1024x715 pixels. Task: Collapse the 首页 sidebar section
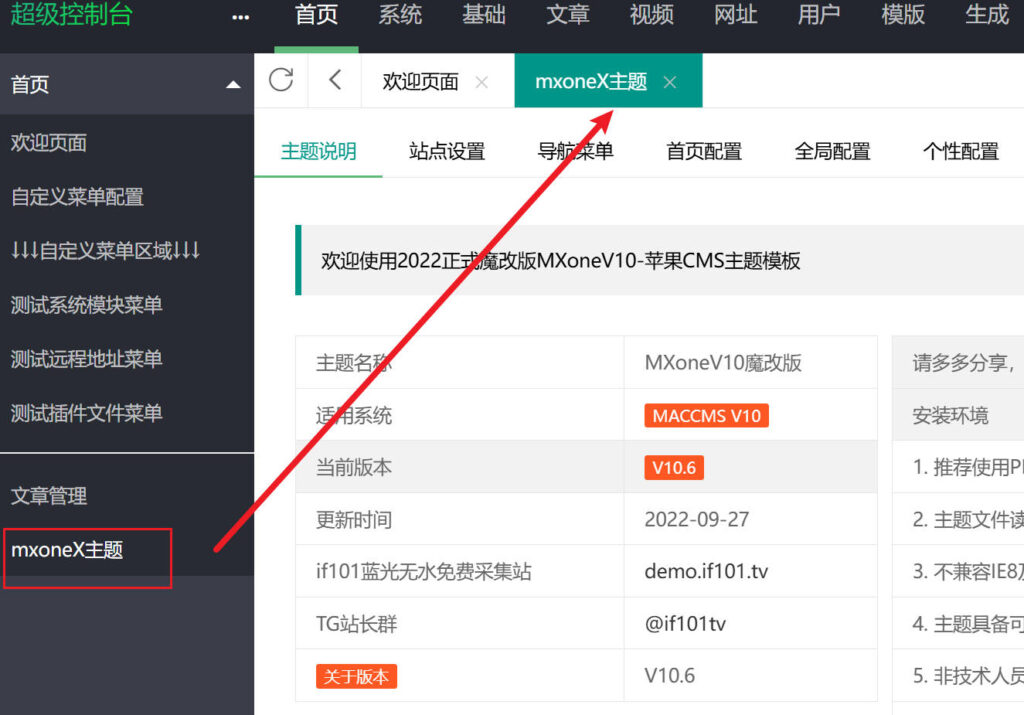233,85
